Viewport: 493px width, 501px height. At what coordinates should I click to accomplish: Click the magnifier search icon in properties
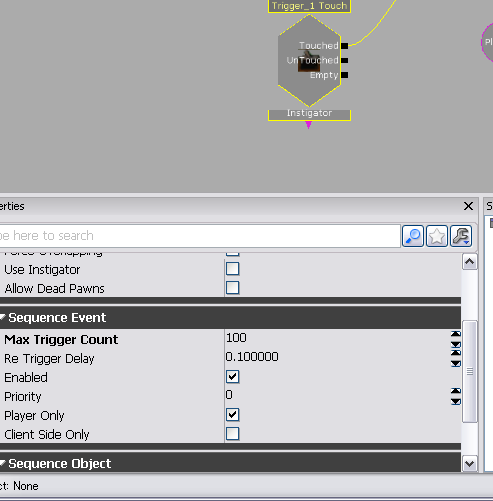pos(413,236)
